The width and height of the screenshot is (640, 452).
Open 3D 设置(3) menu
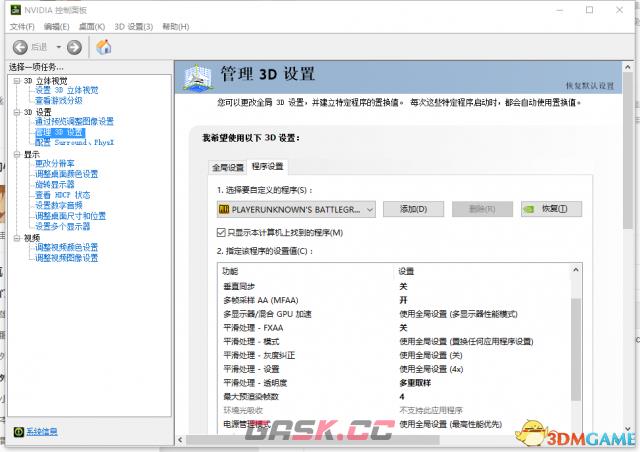click(x=133, y=27)
